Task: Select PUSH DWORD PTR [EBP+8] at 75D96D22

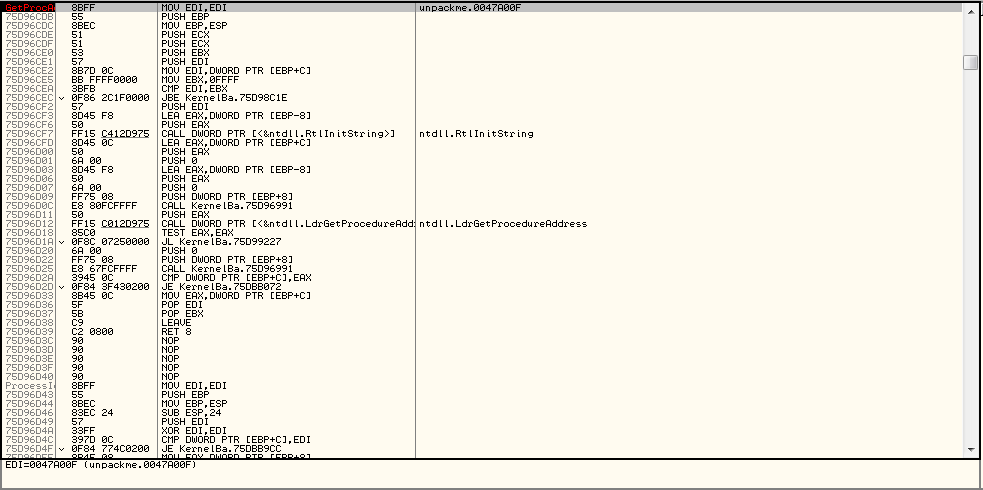Action: coord(226,259)
